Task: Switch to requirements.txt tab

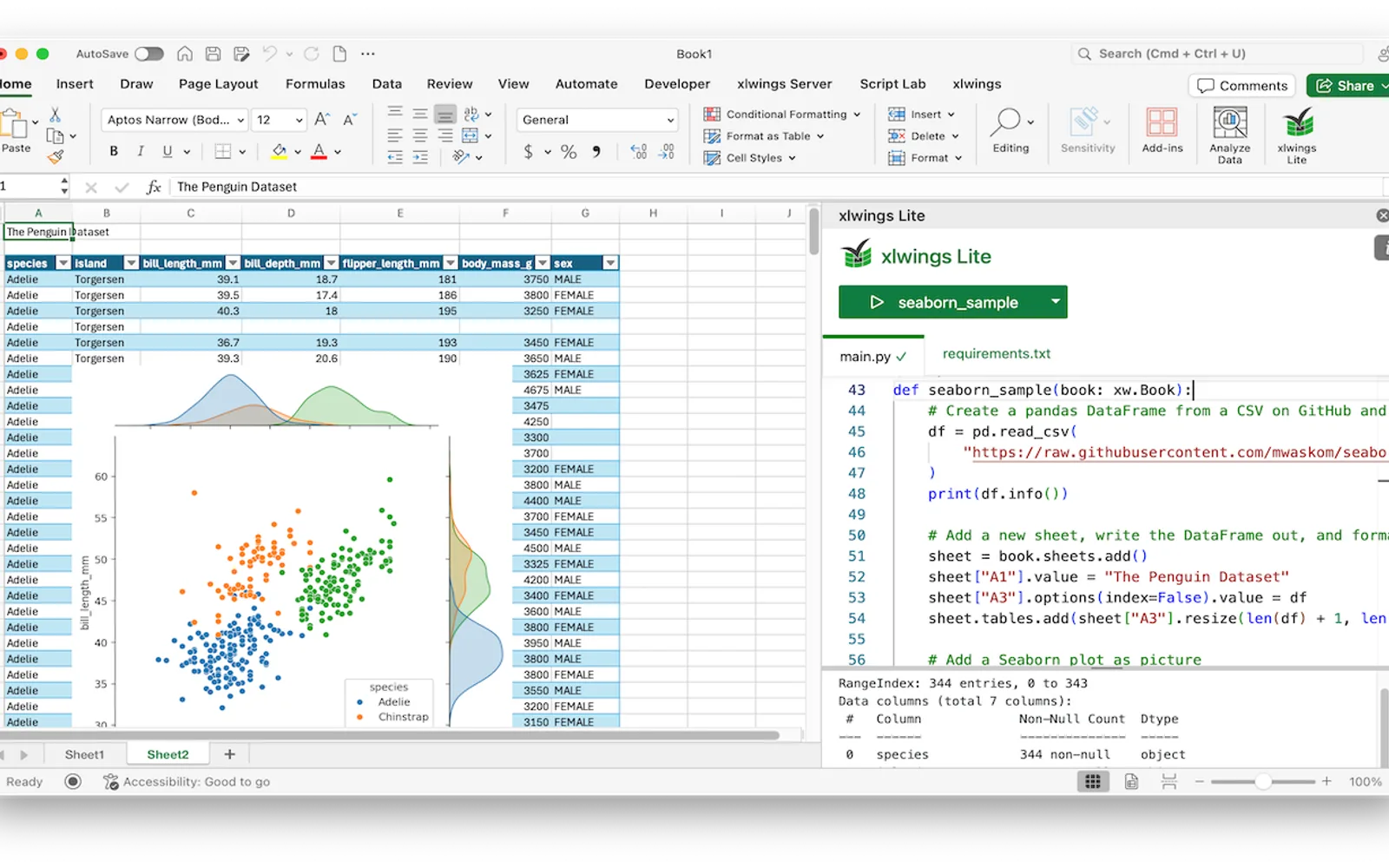Action: click(x=997, y=354)
